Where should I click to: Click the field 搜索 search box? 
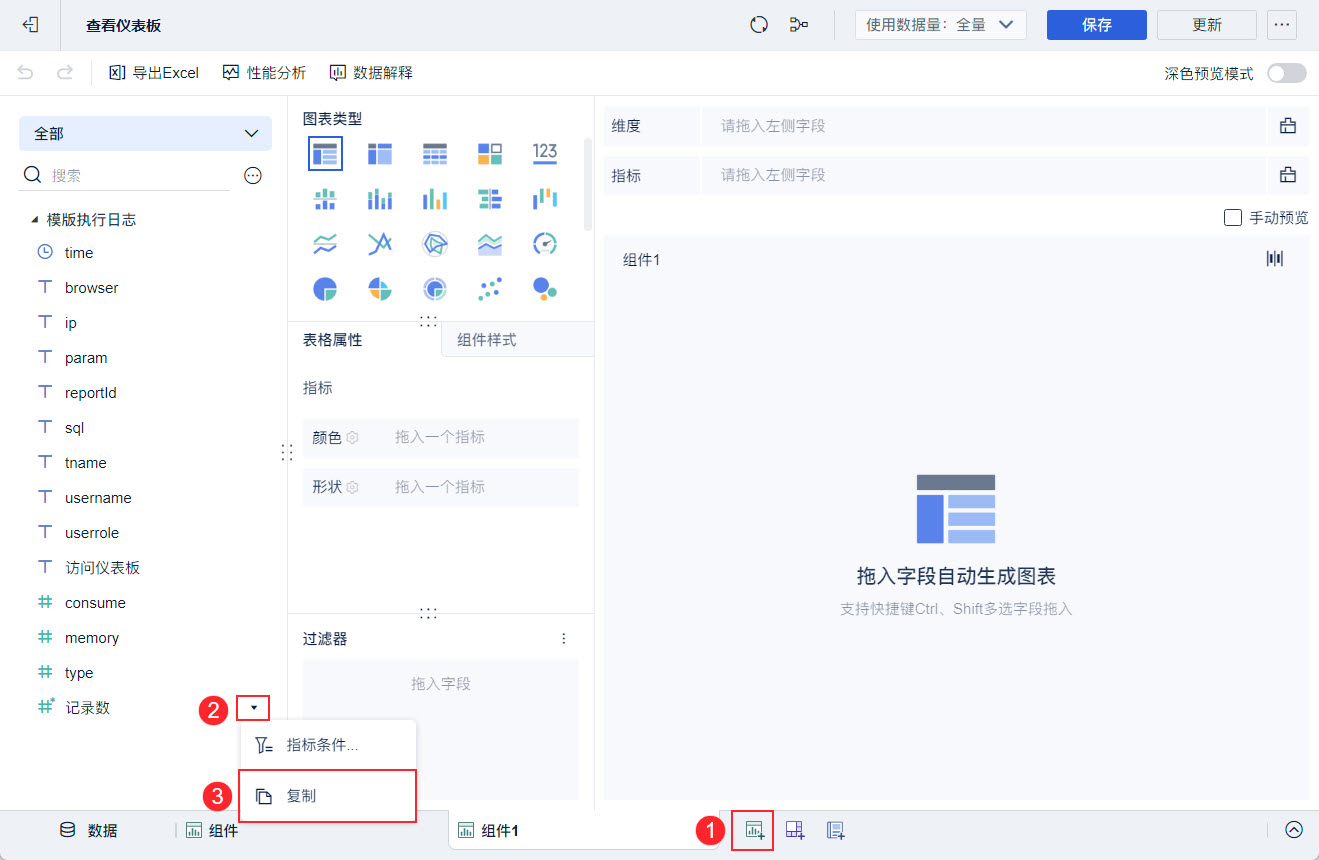(125, 176)
